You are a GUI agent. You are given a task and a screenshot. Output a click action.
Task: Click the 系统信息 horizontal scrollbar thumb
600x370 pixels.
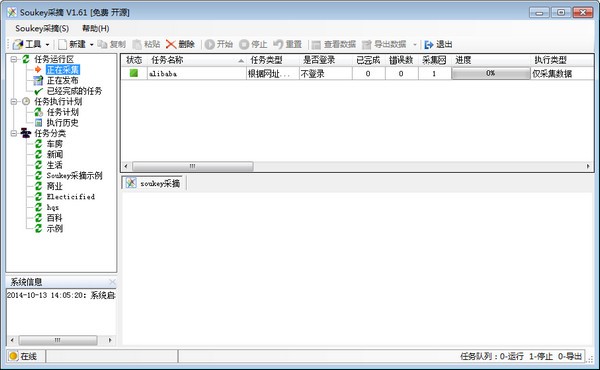click(58, 340)
